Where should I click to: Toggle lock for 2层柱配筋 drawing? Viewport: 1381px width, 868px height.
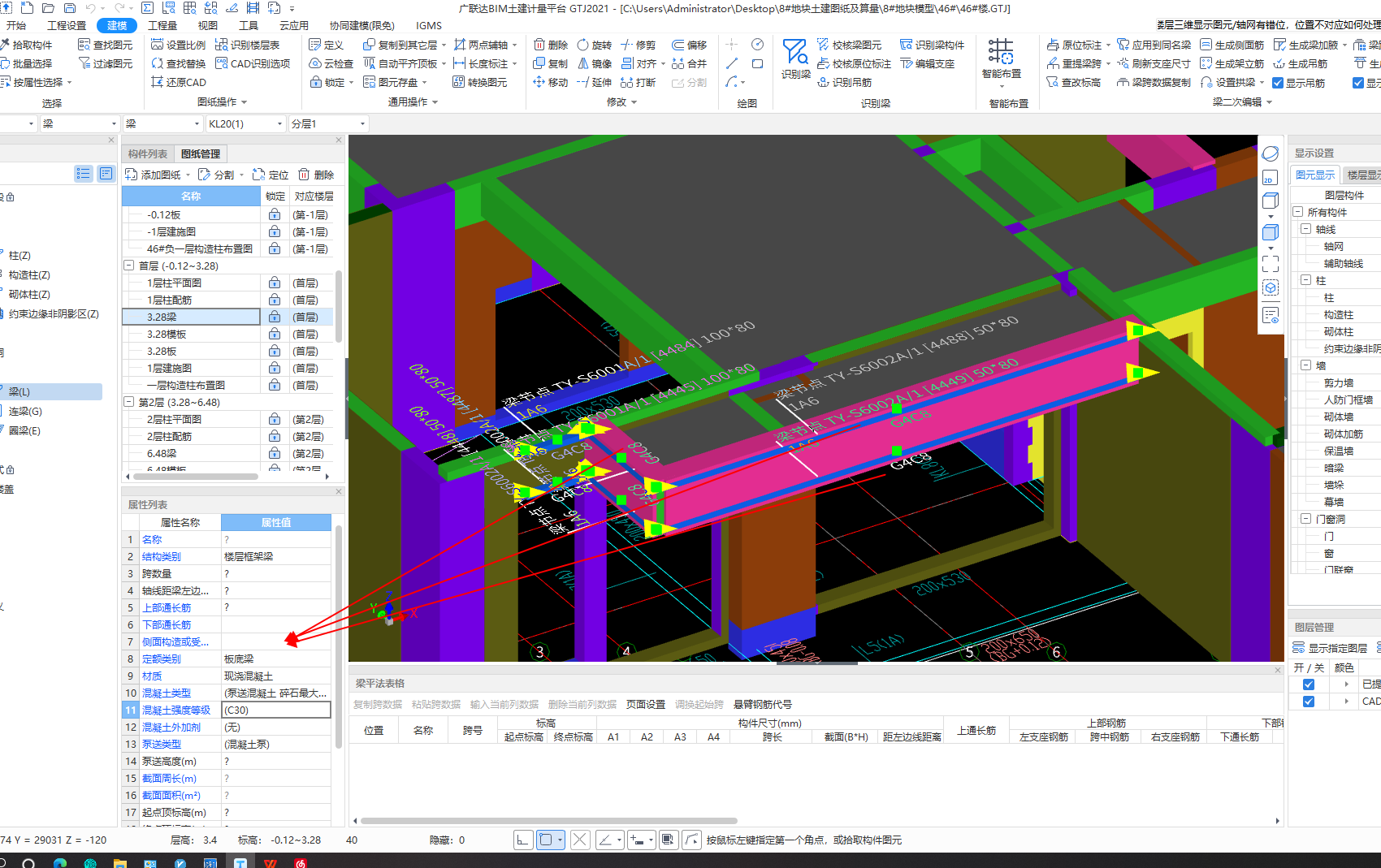click(x=275, y=436)
